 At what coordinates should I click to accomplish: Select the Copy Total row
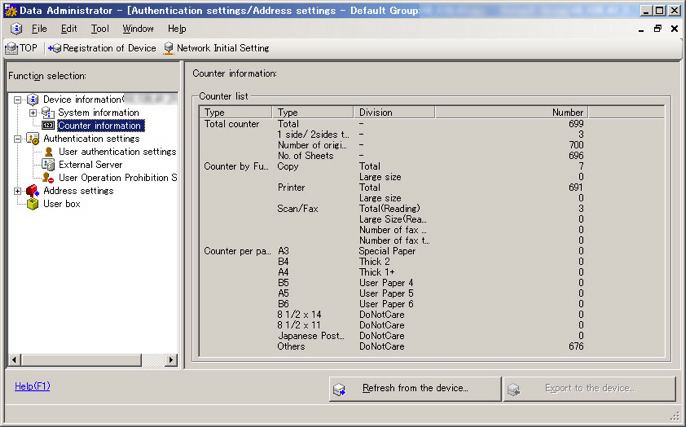pyautogui.click(x=394, y=166)
